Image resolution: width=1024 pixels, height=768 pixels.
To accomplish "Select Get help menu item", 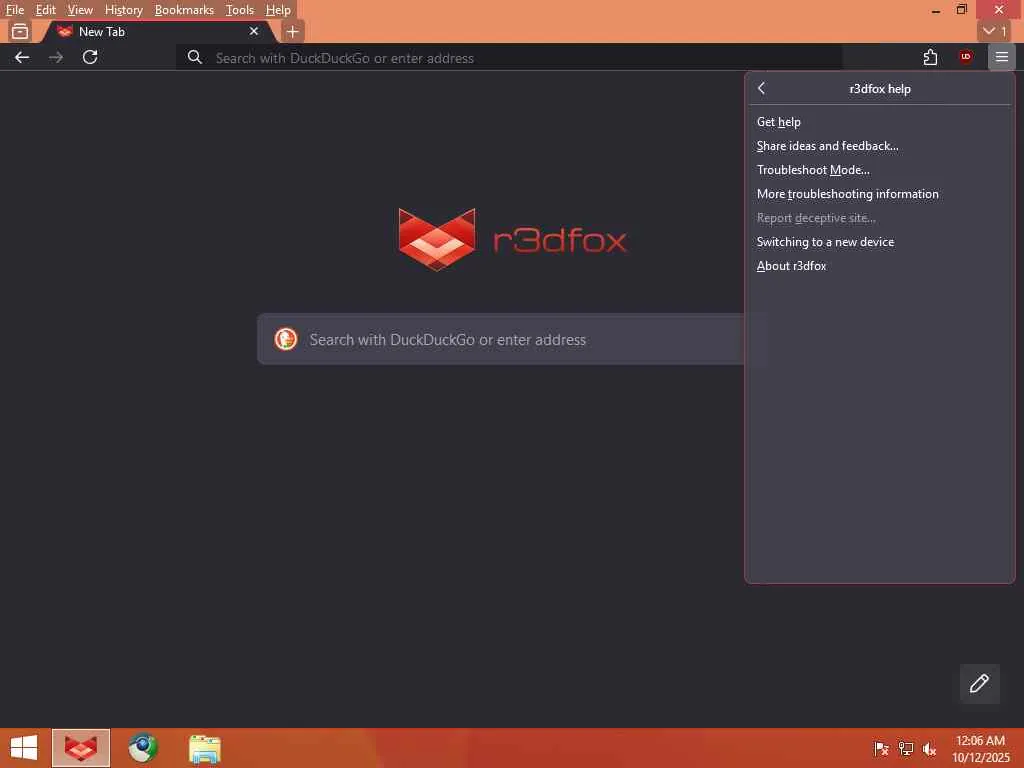I will tap(880, 122).
